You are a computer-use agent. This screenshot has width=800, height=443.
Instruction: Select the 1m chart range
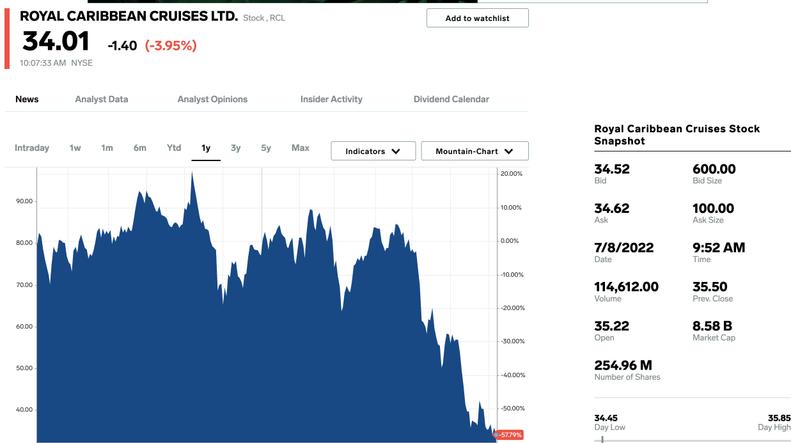[107, 148]
